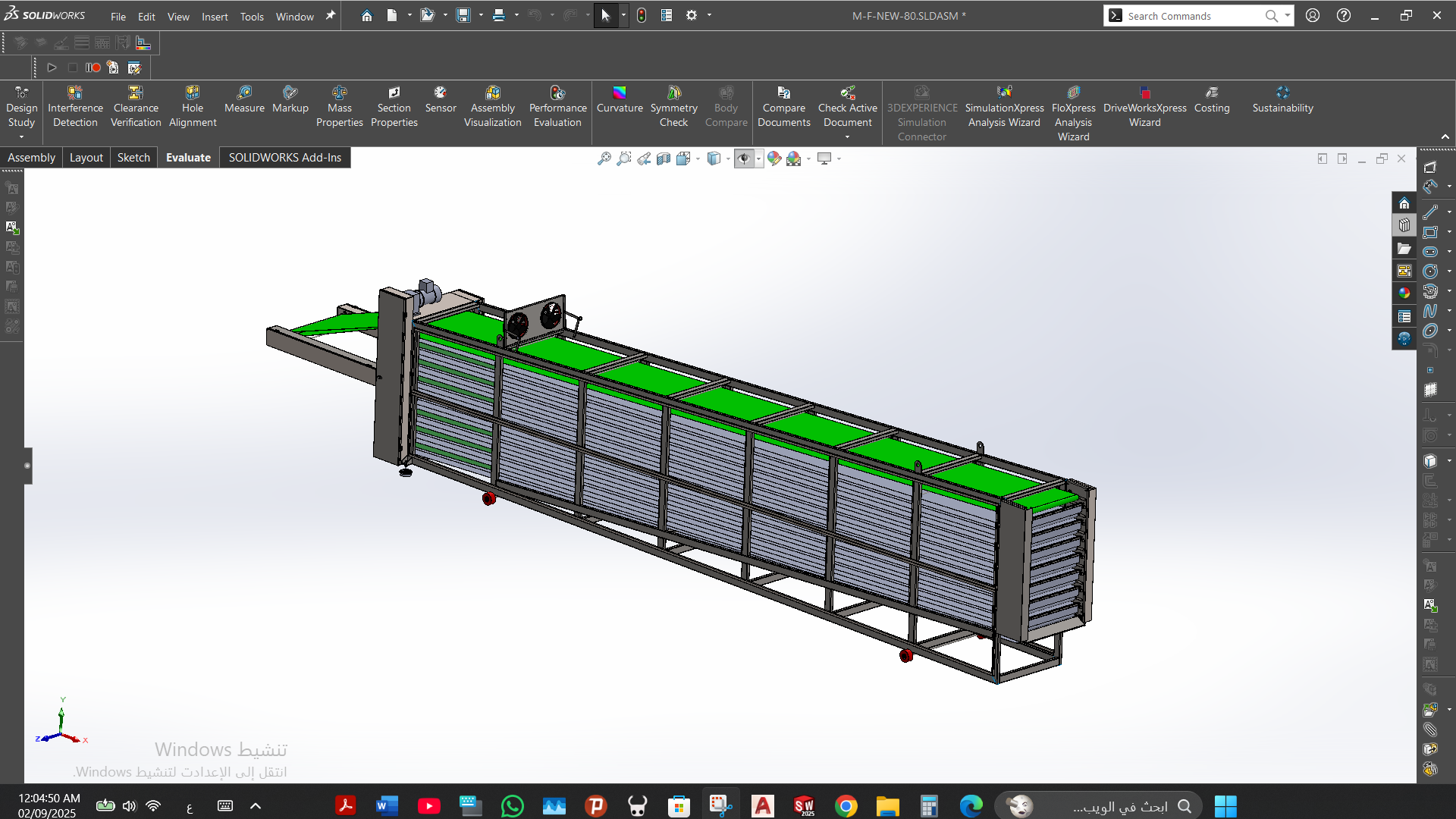Screen dimensions: 1456x819
Task: Open SimulationXpress Analysis Wizard
Action: (x=1004, y=106)
